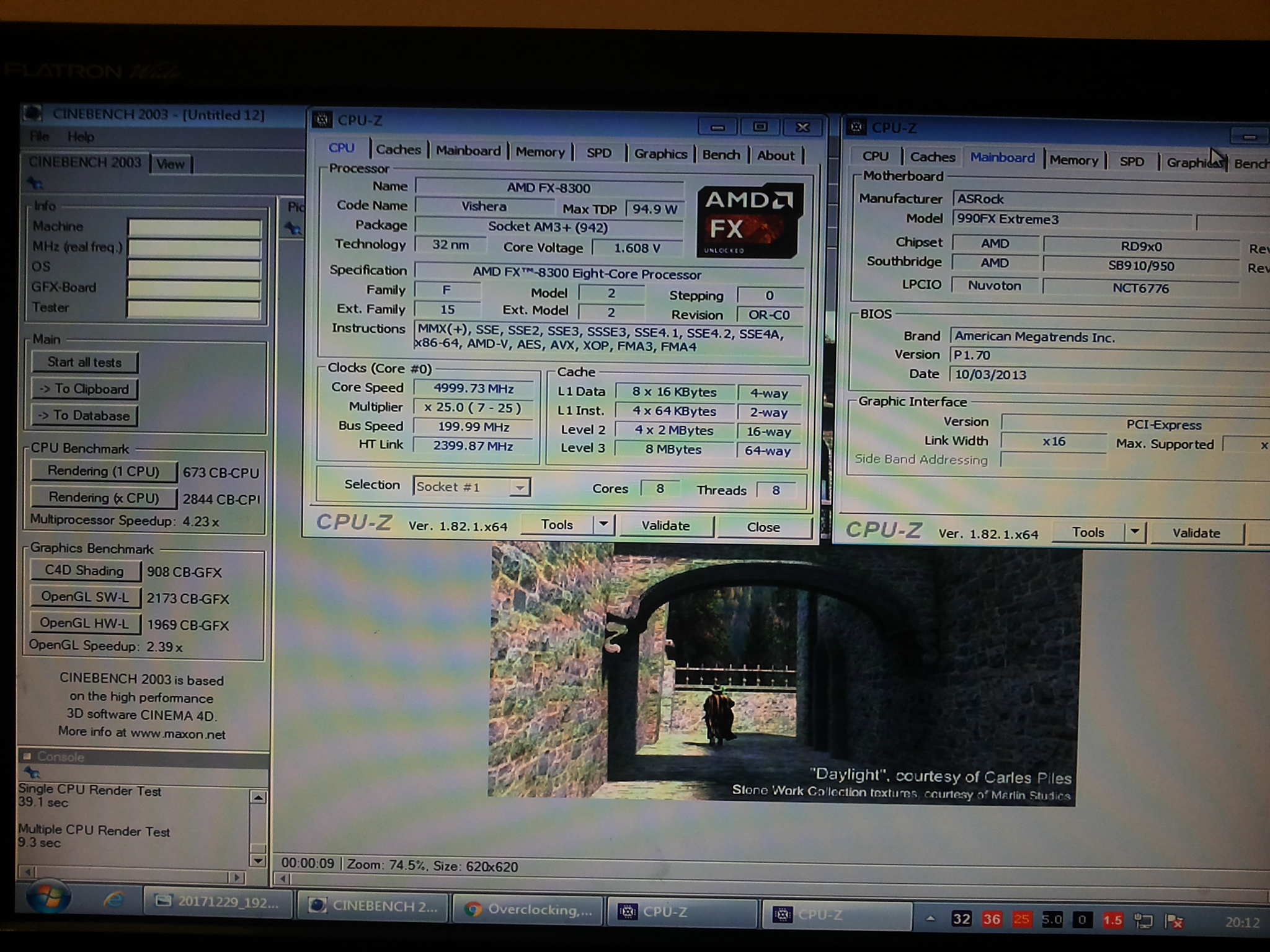
Task: Click the pin icon on the Picture panel
Action: point(293,228)
